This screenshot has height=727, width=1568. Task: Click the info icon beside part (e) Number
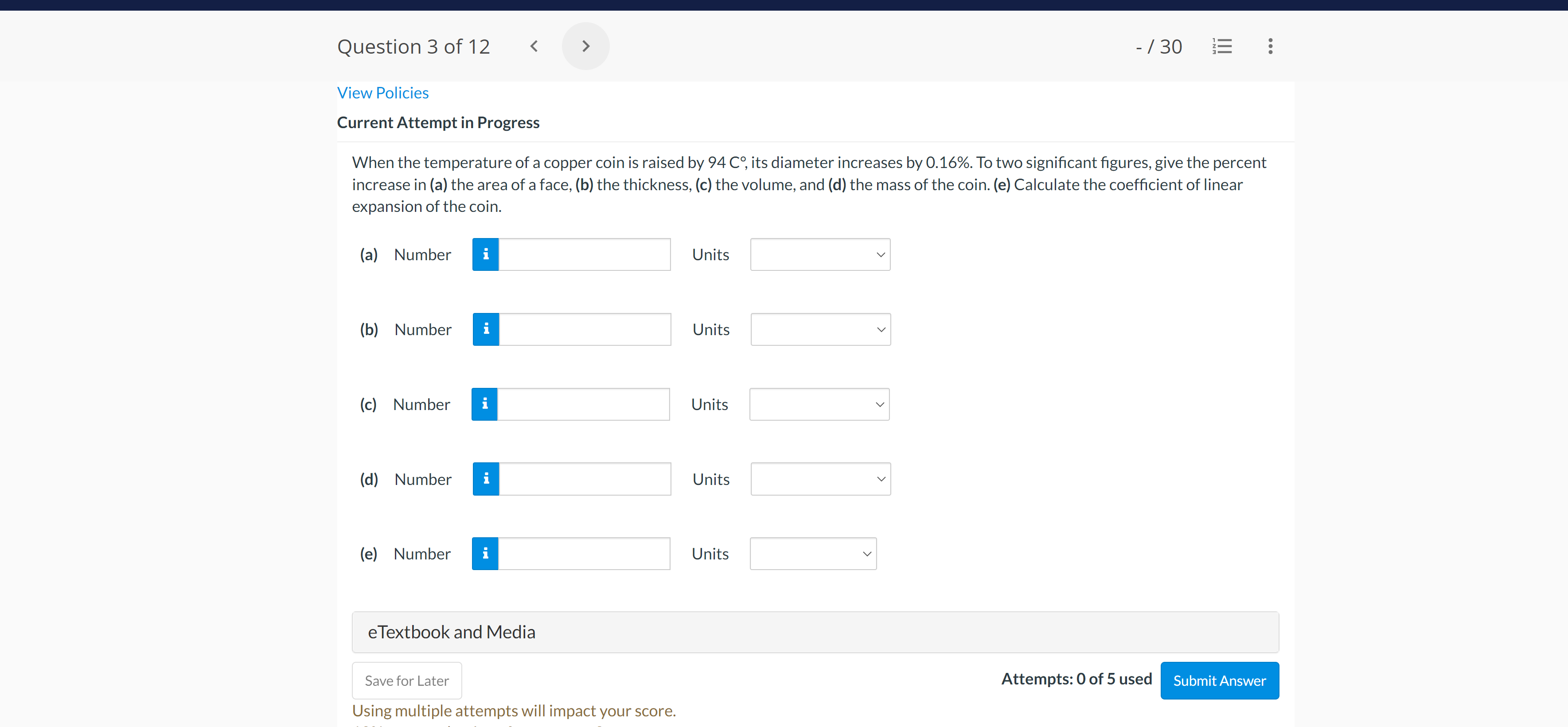(484, 553)
